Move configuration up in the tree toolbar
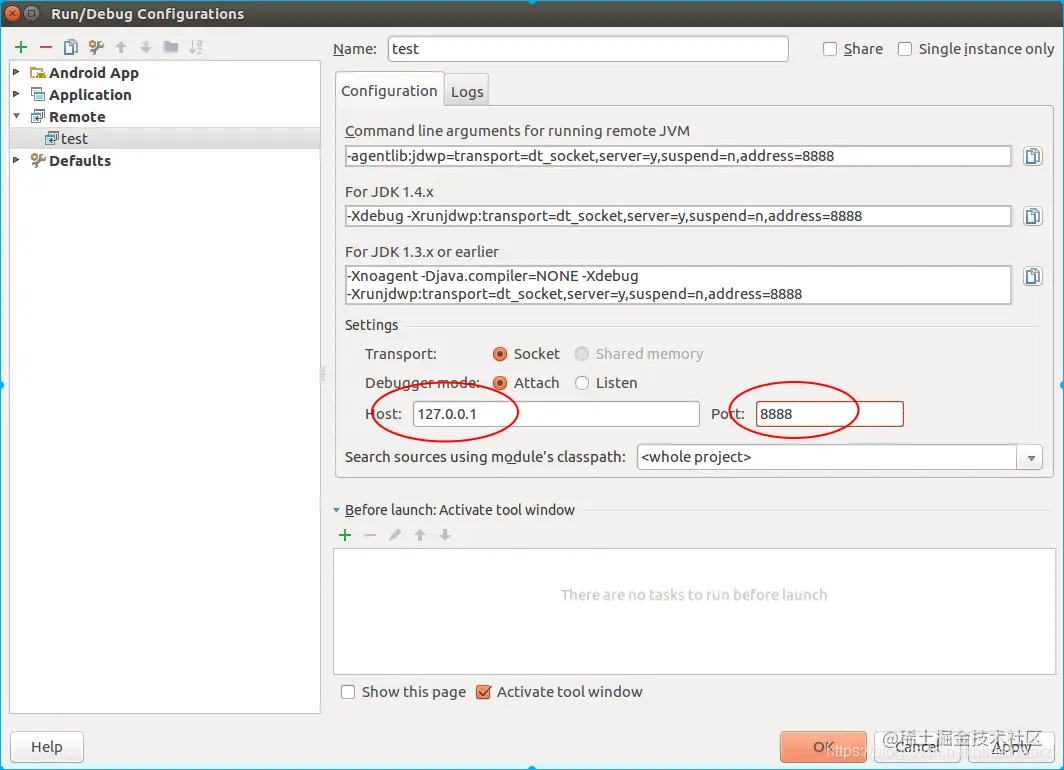The image size is (1064, 770). (x=121, y=47)
